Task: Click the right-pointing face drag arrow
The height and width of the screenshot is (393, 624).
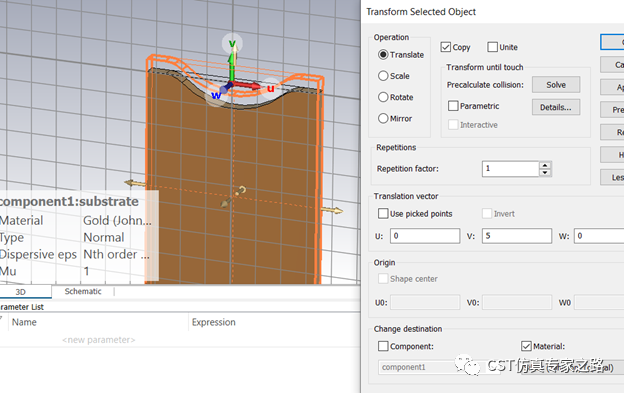Action: click(332, 210)
